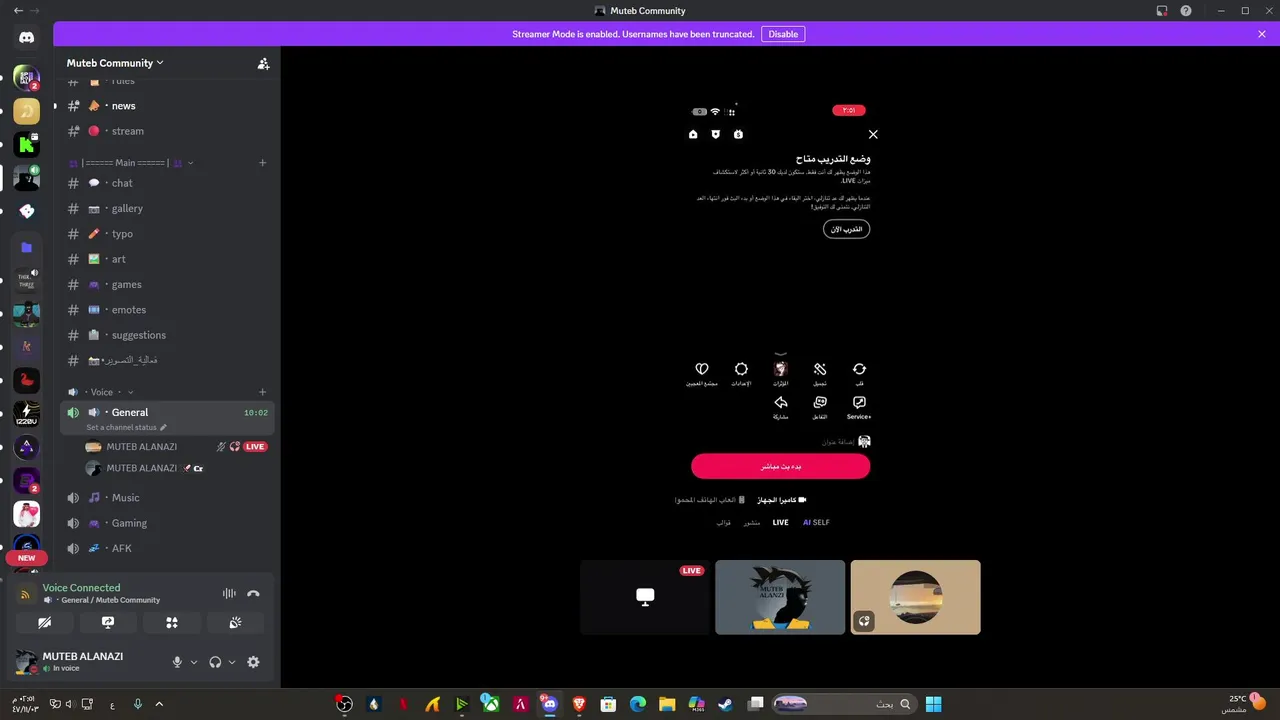Disable Streamer Mode button
The image size is (1280, 720).
pos(783,34)
